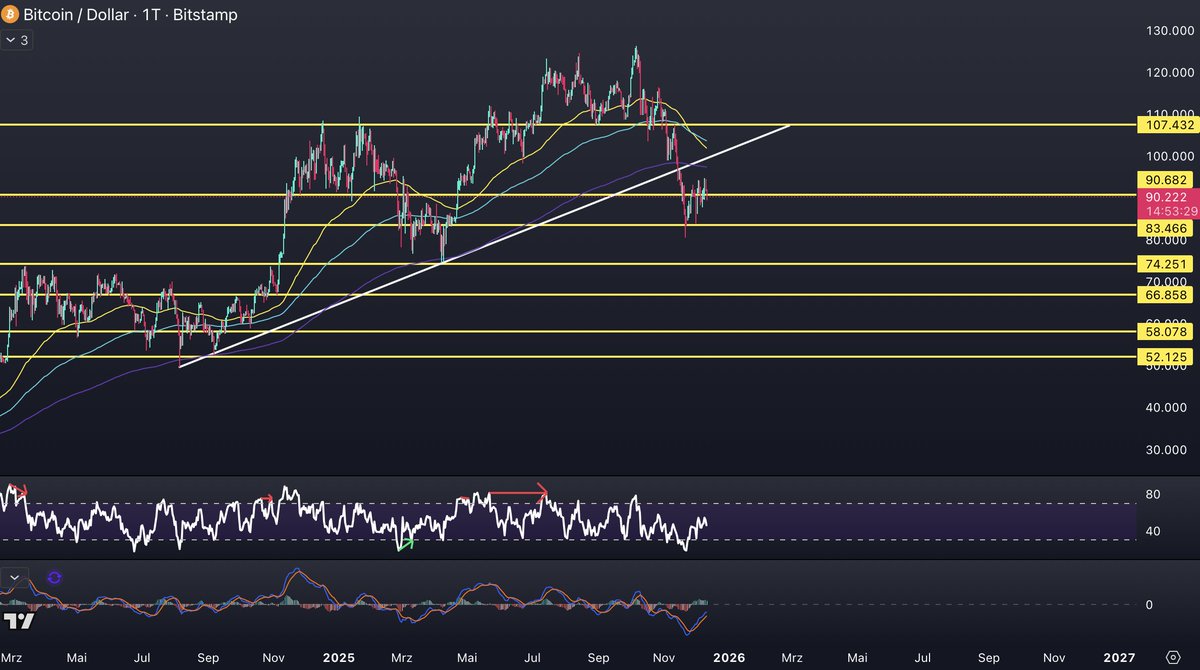1200x670 pixels.
Task: Click the RSI scale value 40
Action: 1152,531
